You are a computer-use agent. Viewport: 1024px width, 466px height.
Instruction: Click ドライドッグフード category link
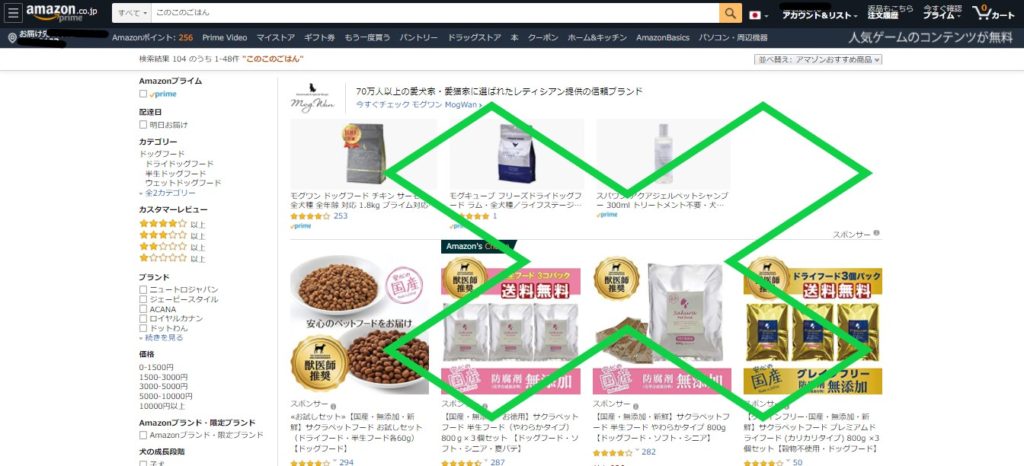point(179,164)
